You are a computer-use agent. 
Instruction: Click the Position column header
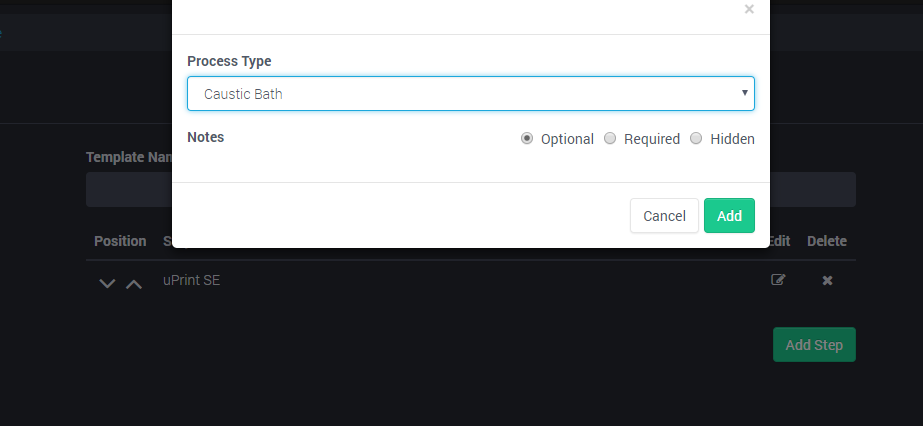click(x=120, y=241)
